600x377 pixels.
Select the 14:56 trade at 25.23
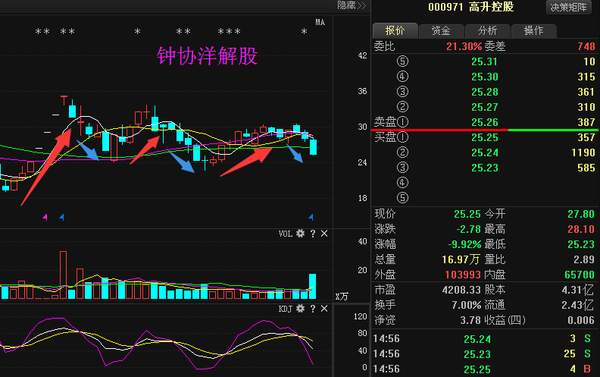click(484, 354)
